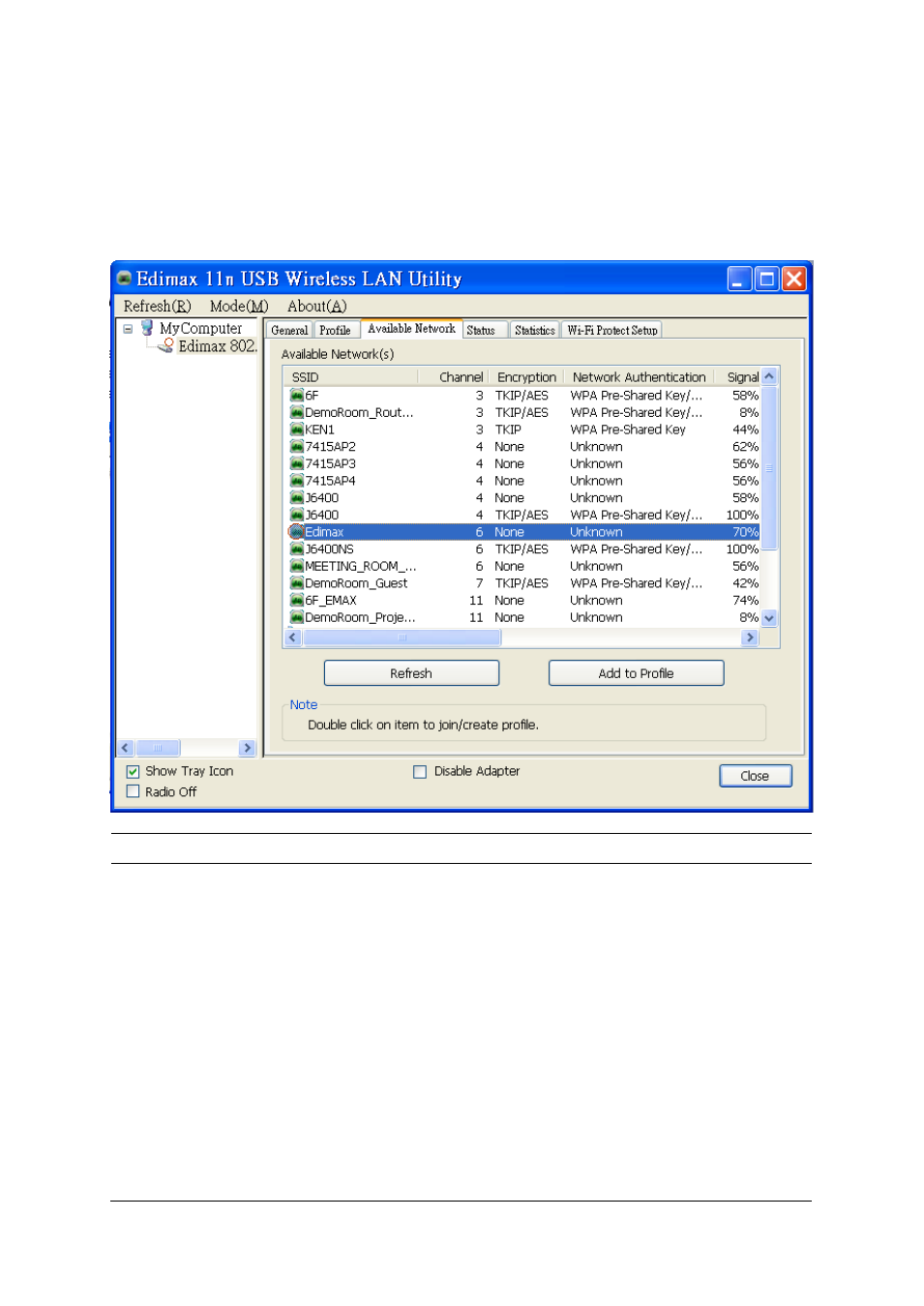Screen dimensions: 924x1306
Task: Select the 7415AP2 network row
Action: [x=523, y=447]
